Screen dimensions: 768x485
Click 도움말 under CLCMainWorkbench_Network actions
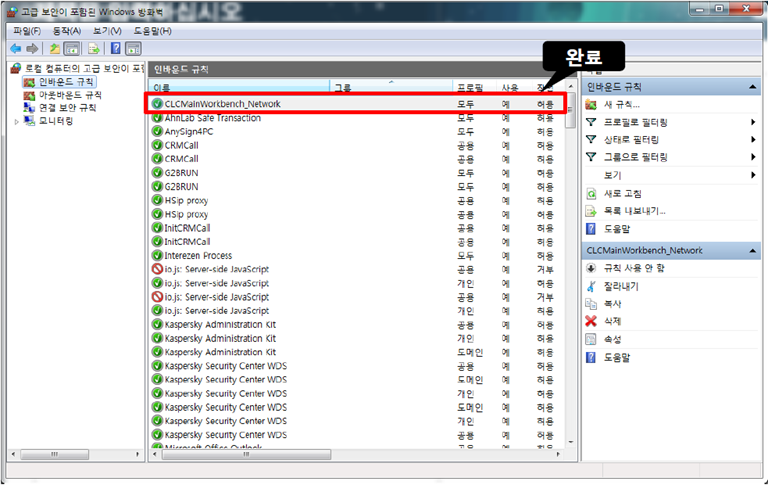tap(617, 358)
